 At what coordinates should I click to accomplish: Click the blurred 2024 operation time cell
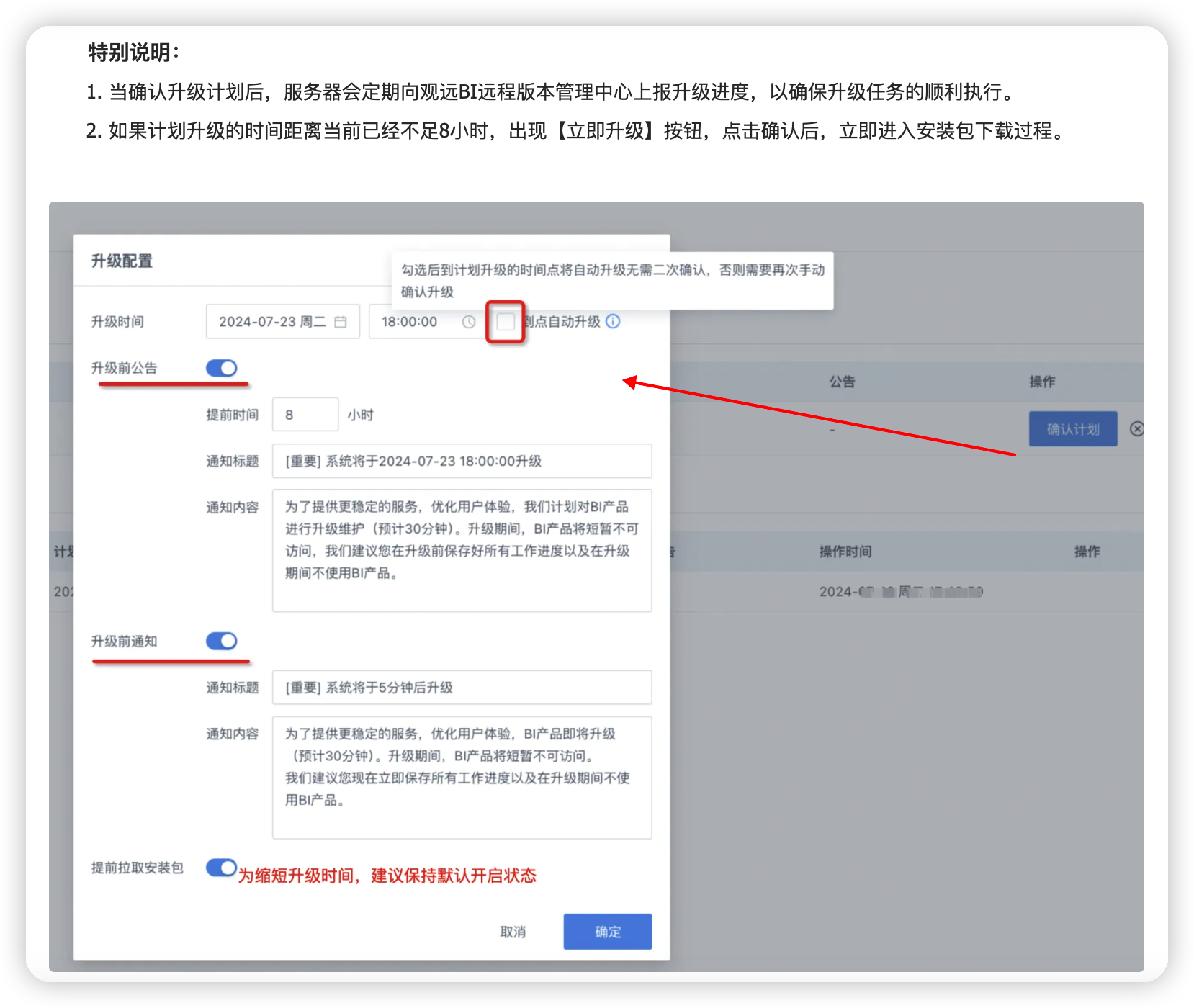[901, 592]
